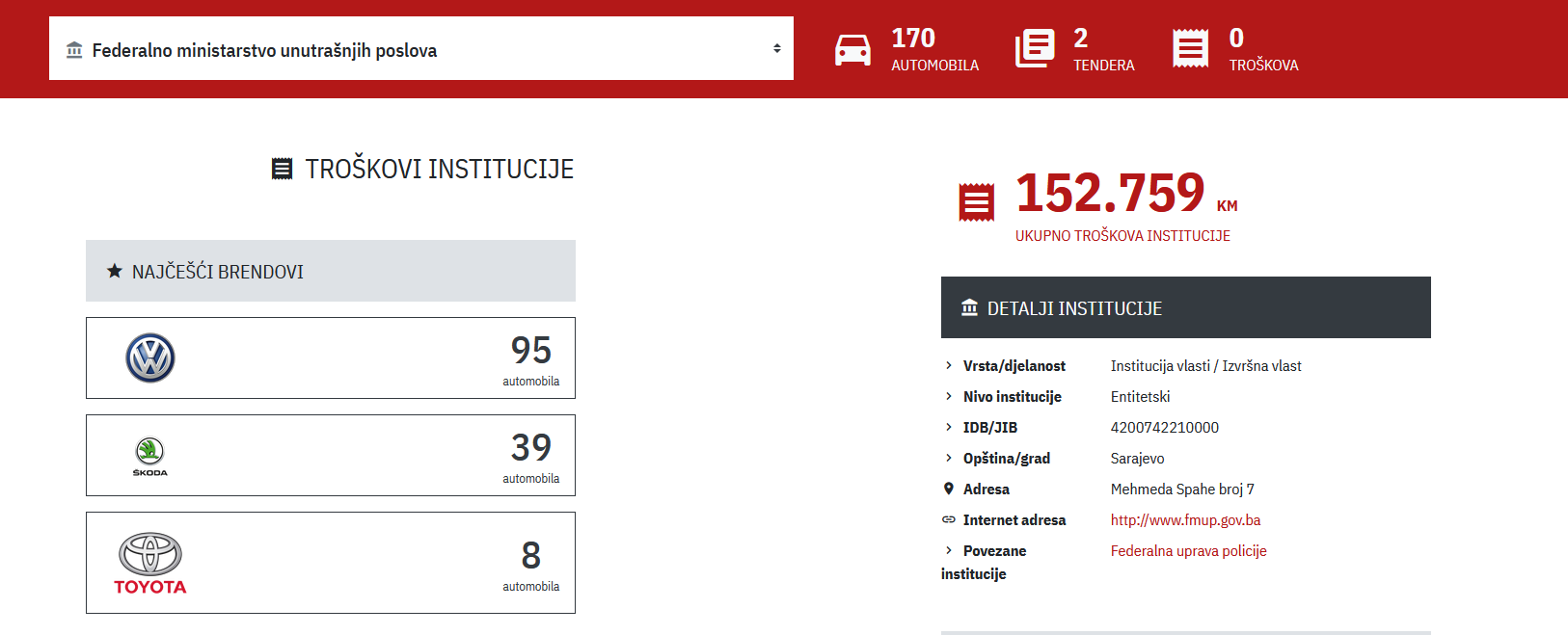Click the Entitetski level value
The width and height of the screenshot is (1568, 635).
1140,397
